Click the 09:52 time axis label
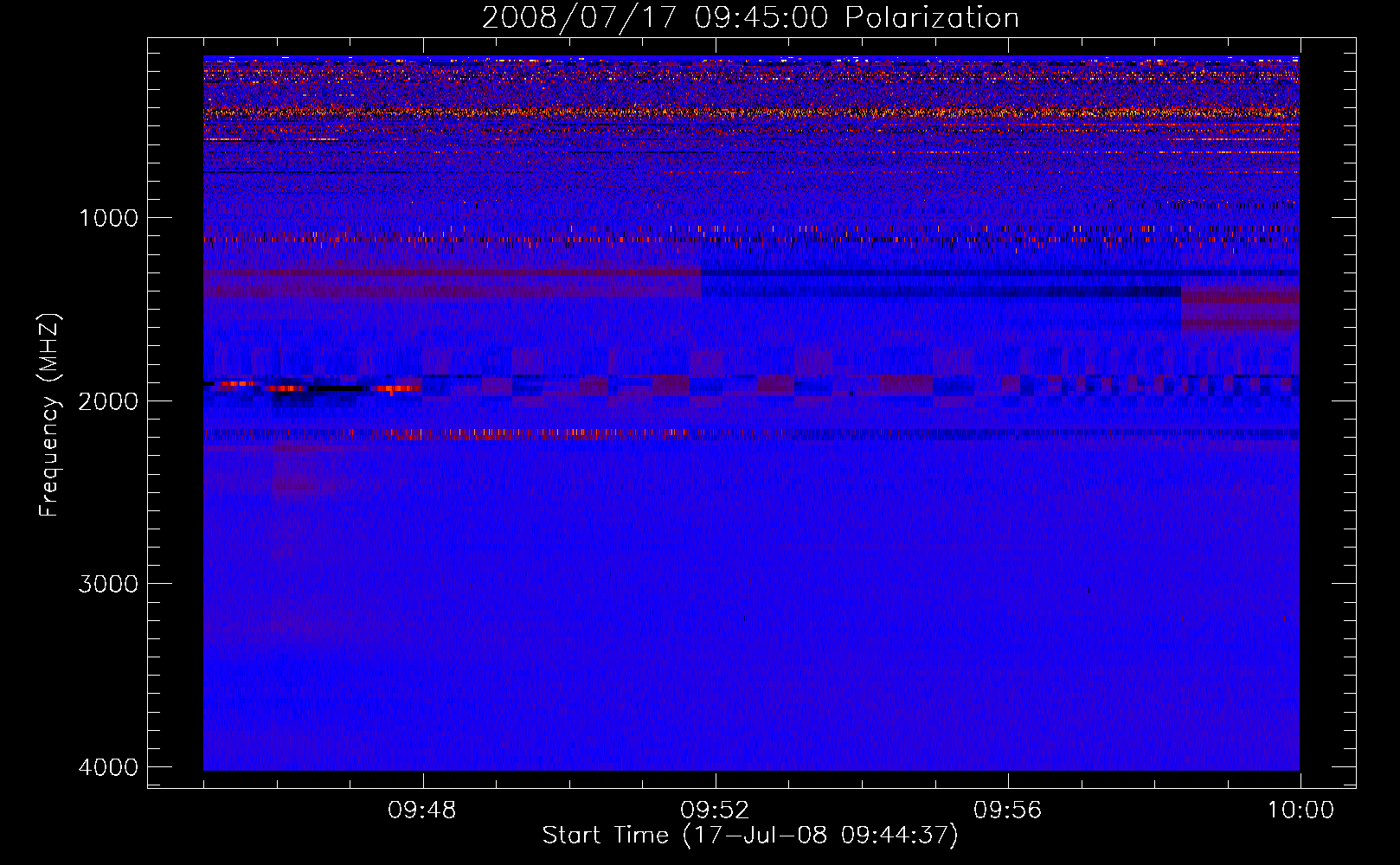 (715, 811)
